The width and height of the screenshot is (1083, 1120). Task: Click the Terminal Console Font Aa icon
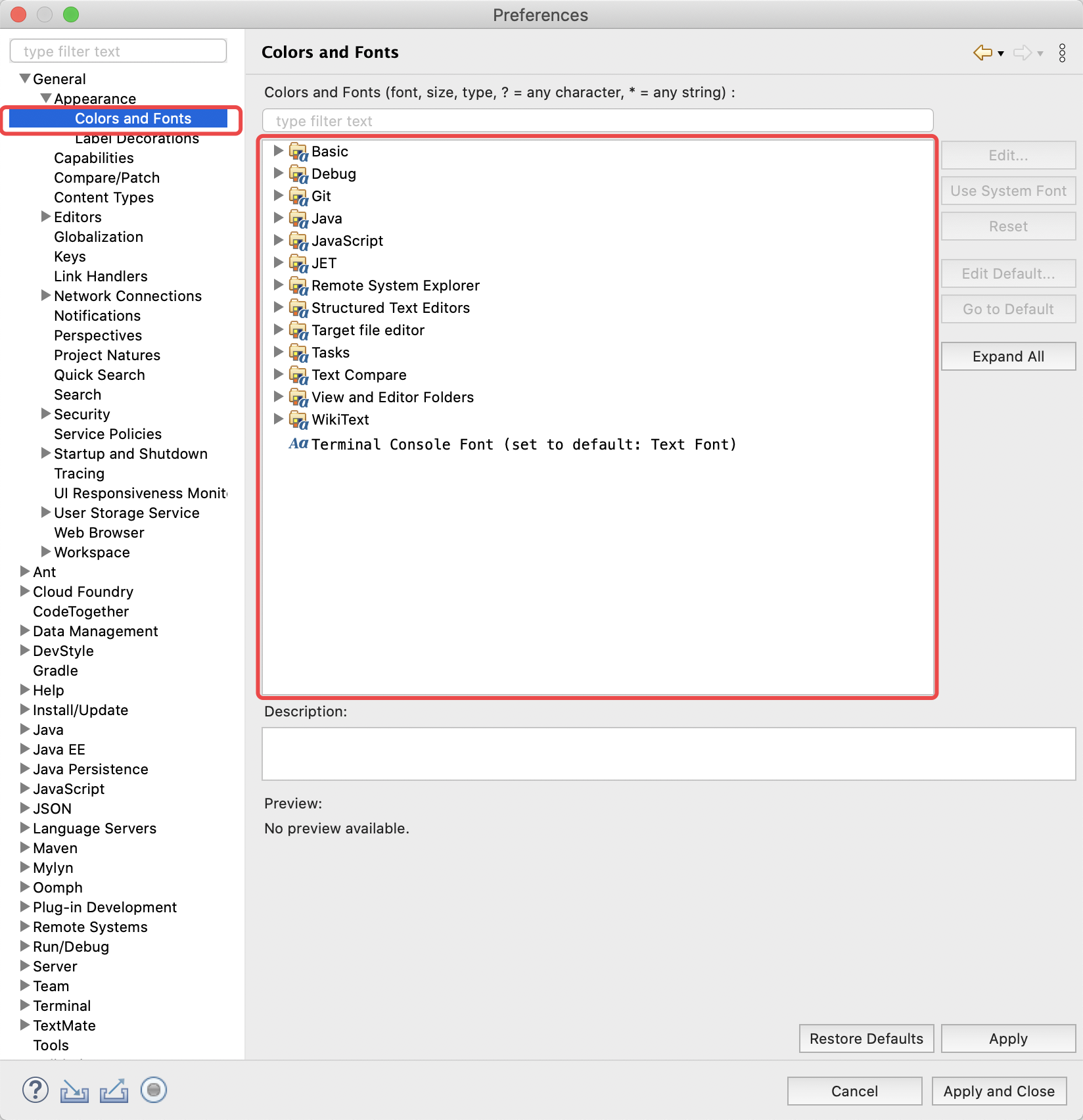pos(298,444)
